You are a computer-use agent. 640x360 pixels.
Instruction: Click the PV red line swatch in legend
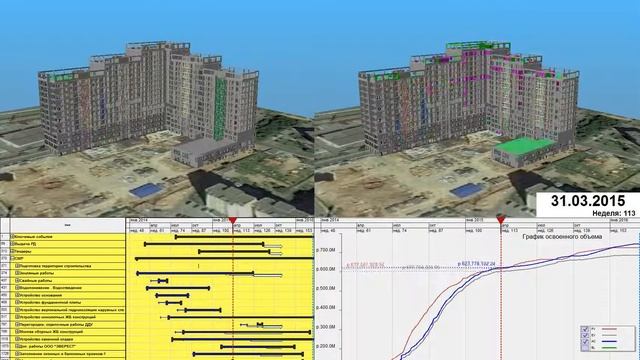tap(609, 329)
